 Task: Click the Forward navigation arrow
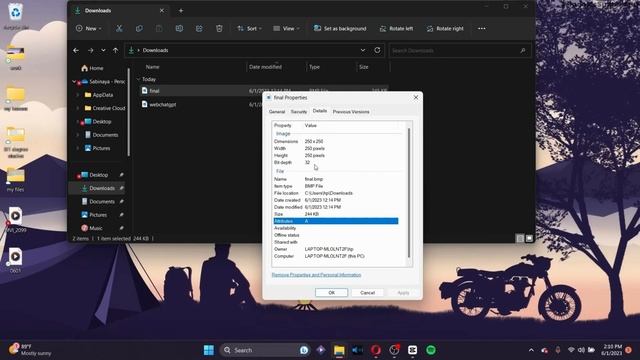(x=91, y=50)
